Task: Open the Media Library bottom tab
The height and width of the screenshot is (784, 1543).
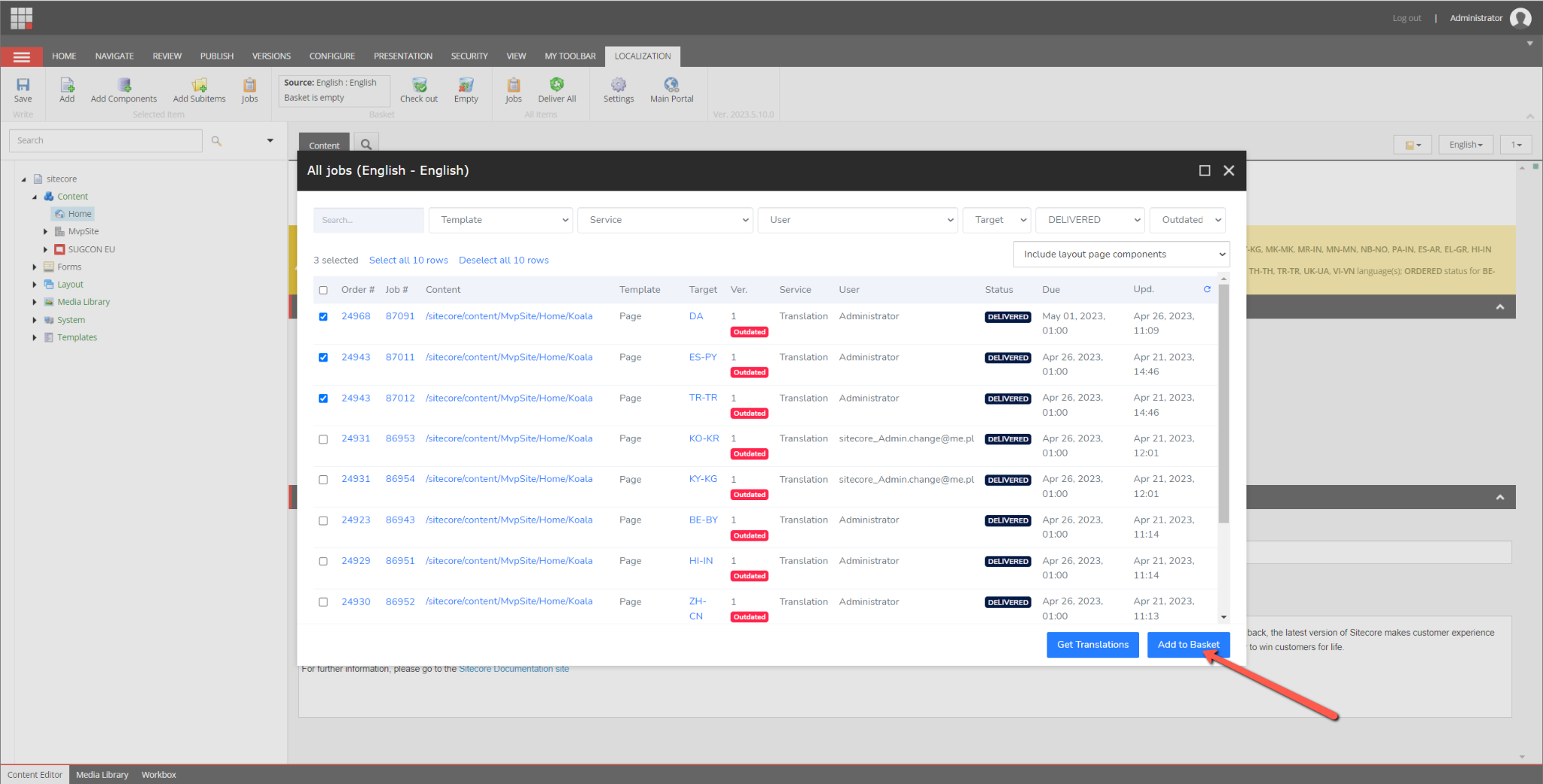Action: pyautogui.click(x=102, y=774)
